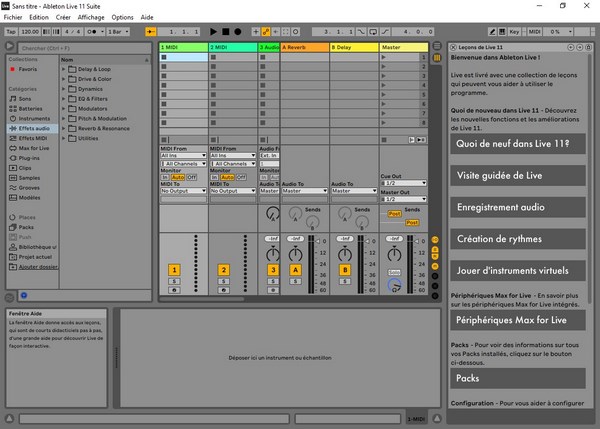This screenshot has height=429, width=600.
Task: Toggle Key Map Mode switch
Action: click(514, 32)
